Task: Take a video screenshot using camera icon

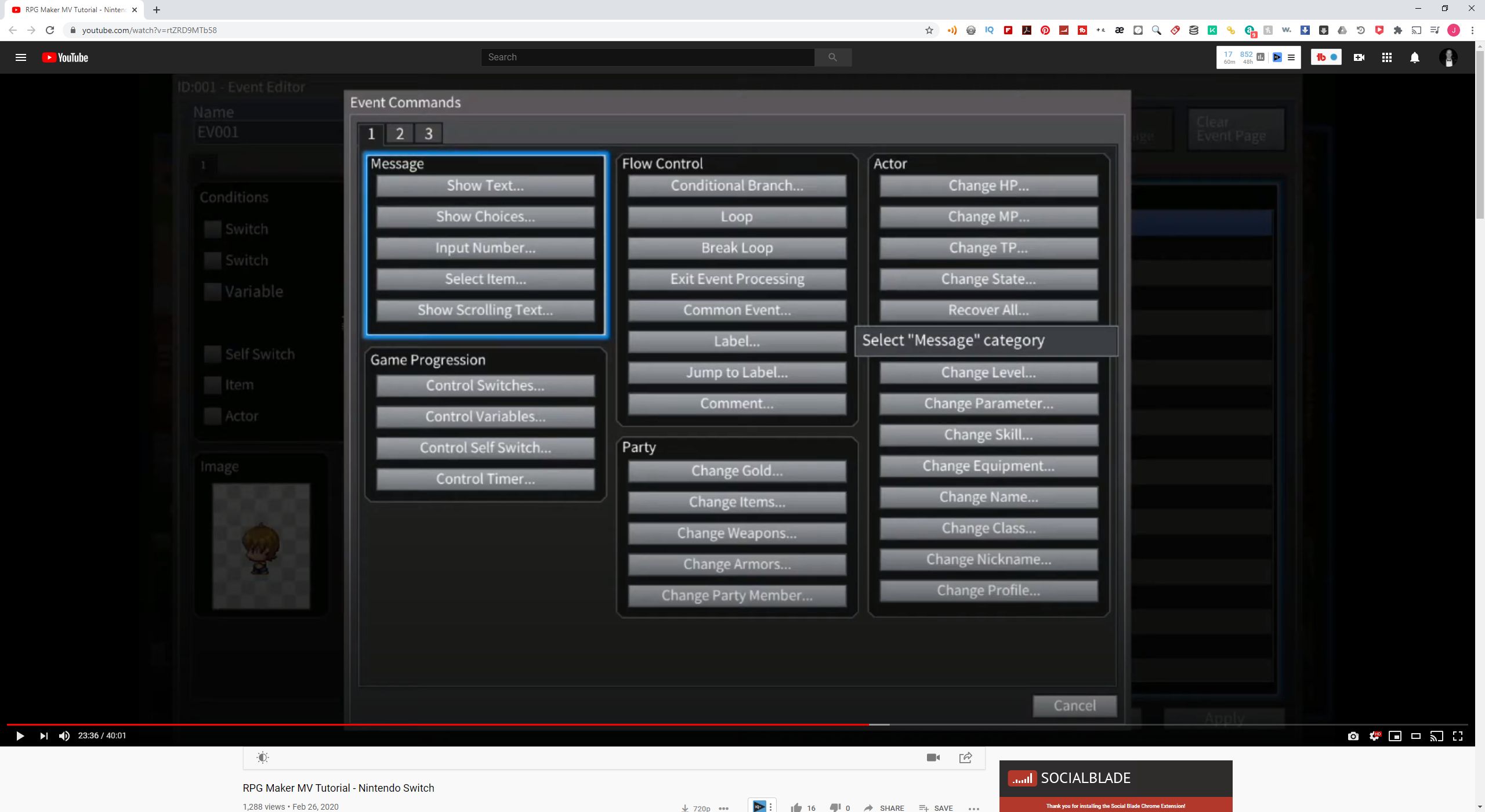Action: (1353, 736)
